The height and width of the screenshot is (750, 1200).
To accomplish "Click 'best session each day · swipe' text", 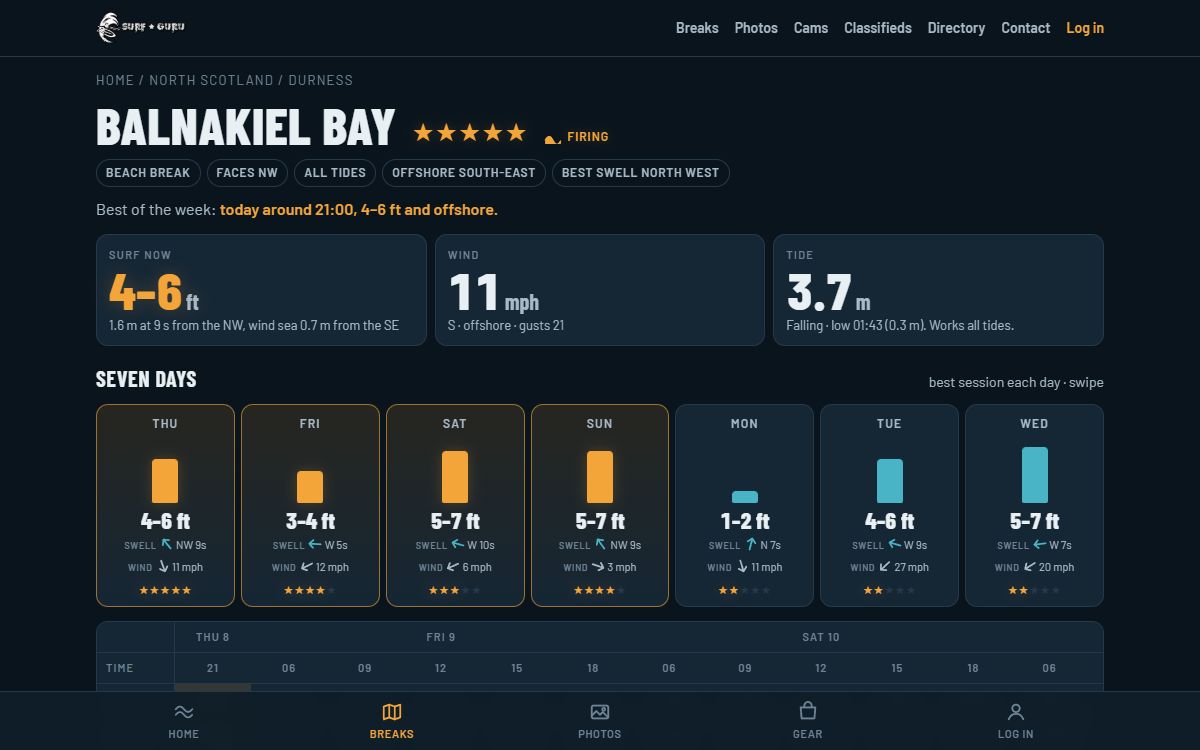I will coord(1016,383).
